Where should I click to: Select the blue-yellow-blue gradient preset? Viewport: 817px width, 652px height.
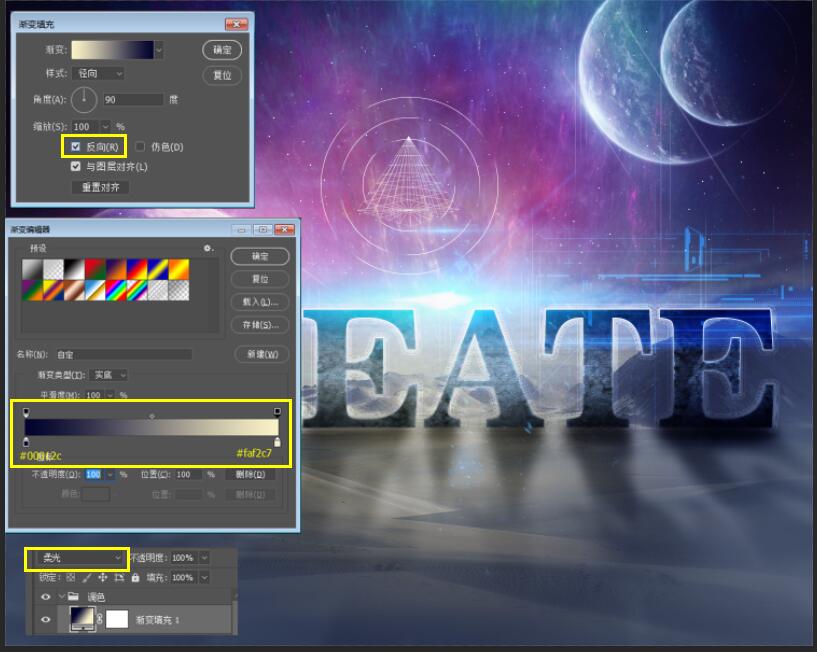pyautogui.click(x=157, y=269)
